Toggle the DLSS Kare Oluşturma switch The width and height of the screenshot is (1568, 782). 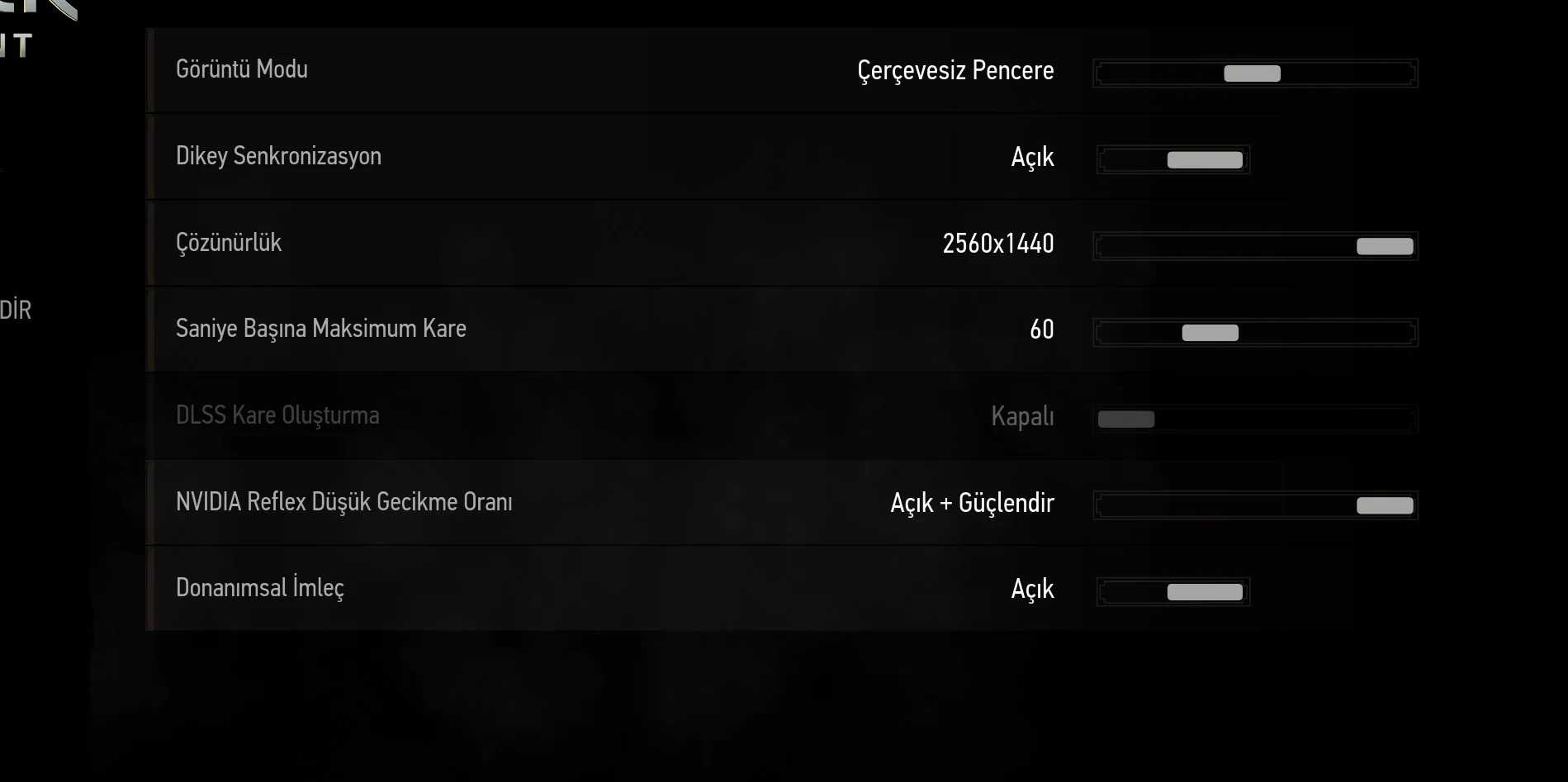pyautogui.click(x=1126, y=419)
